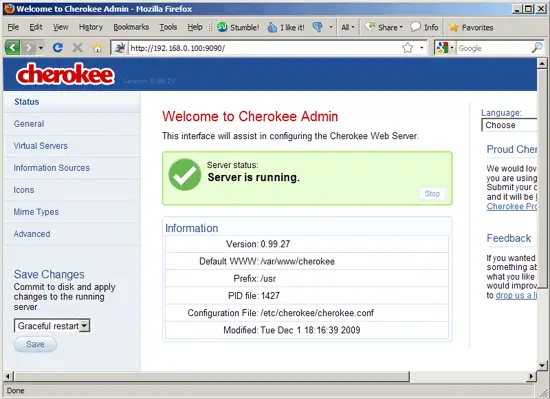Click the cherokee logo

point(65,74)
